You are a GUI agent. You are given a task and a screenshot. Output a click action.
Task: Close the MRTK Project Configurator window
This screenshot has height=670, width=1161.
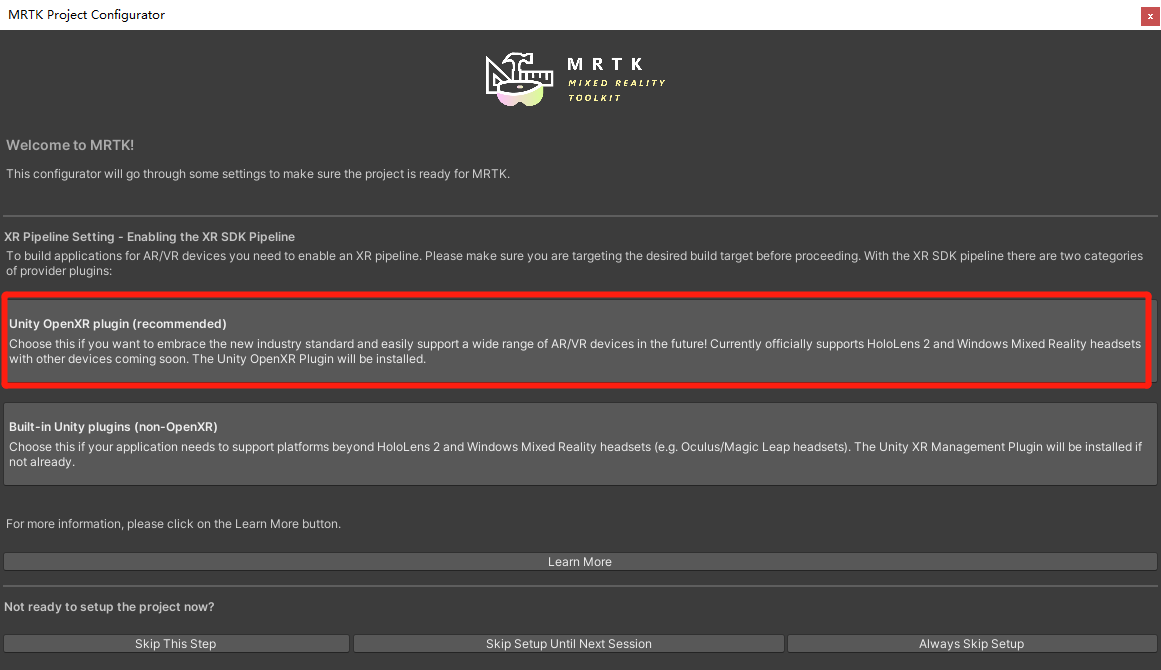click(x=1150, y=16)
